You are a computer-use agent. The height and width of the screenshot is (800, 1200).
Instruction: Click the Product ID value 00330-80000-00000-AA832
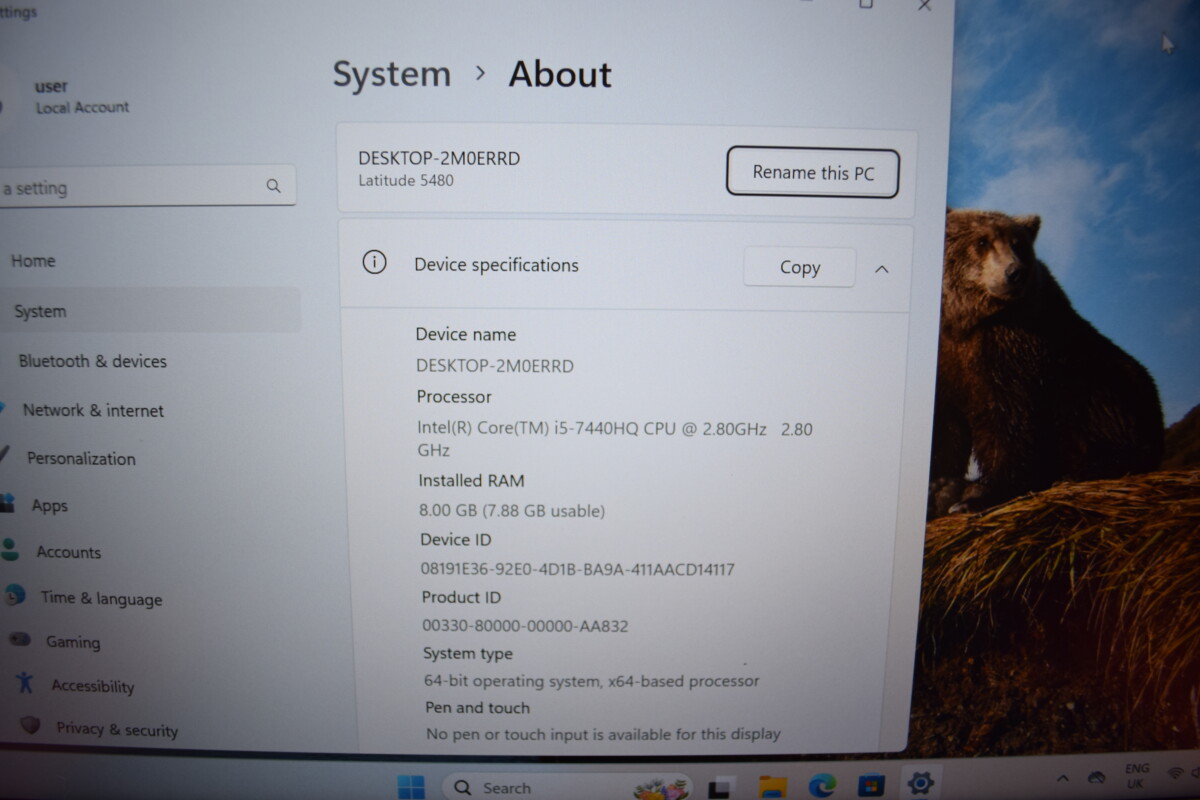click(x=525, y=626)
